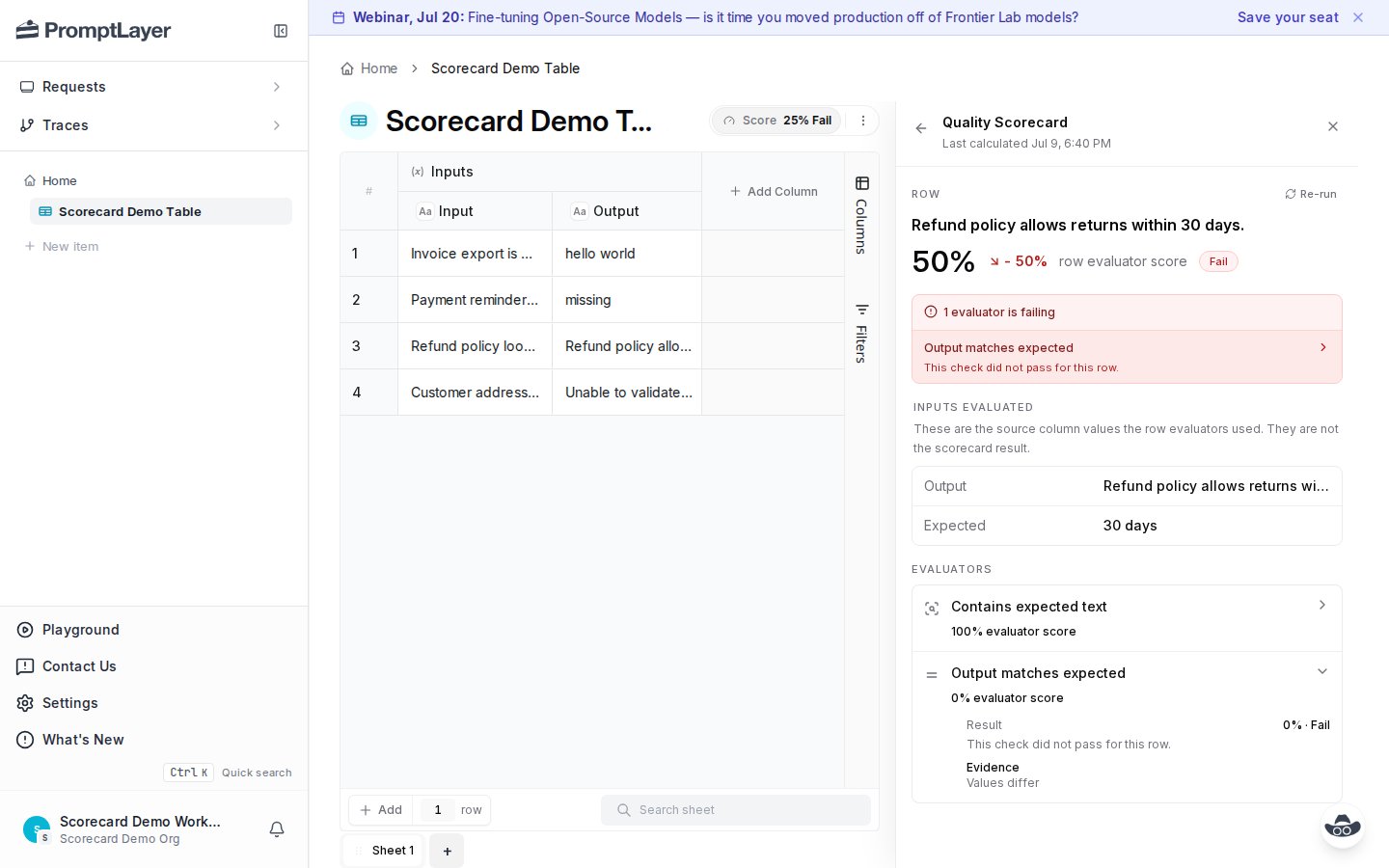Click the table icon beside the title
Viewport: 1389px width, 868px height.
(x=359, y=121)
